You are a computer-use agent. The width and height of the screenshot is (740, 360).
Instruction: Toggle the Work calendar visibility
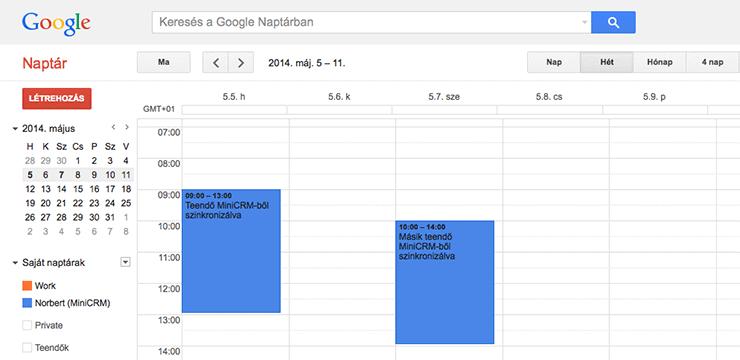pos(27,285)
